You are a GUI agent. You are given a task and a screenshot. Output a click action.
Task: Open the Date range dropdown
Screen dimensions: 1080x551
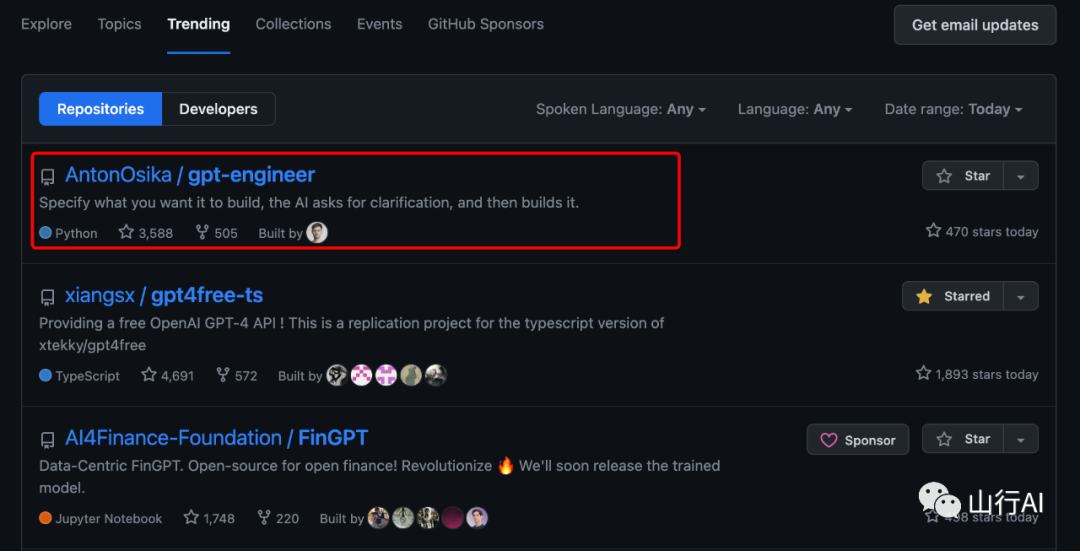tap(953, 109)
